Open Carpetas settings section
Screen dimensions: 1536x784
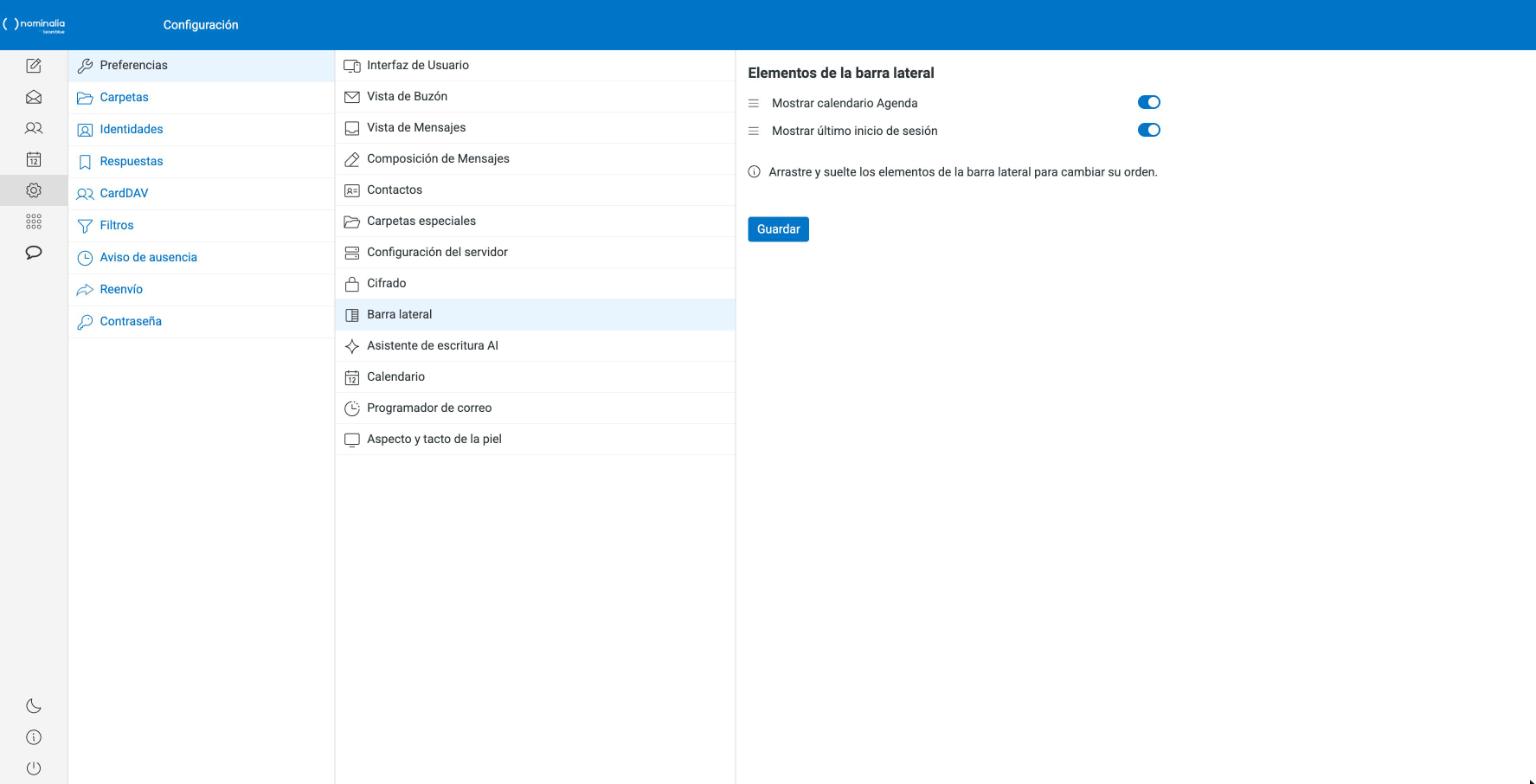[x=201, y=97]
